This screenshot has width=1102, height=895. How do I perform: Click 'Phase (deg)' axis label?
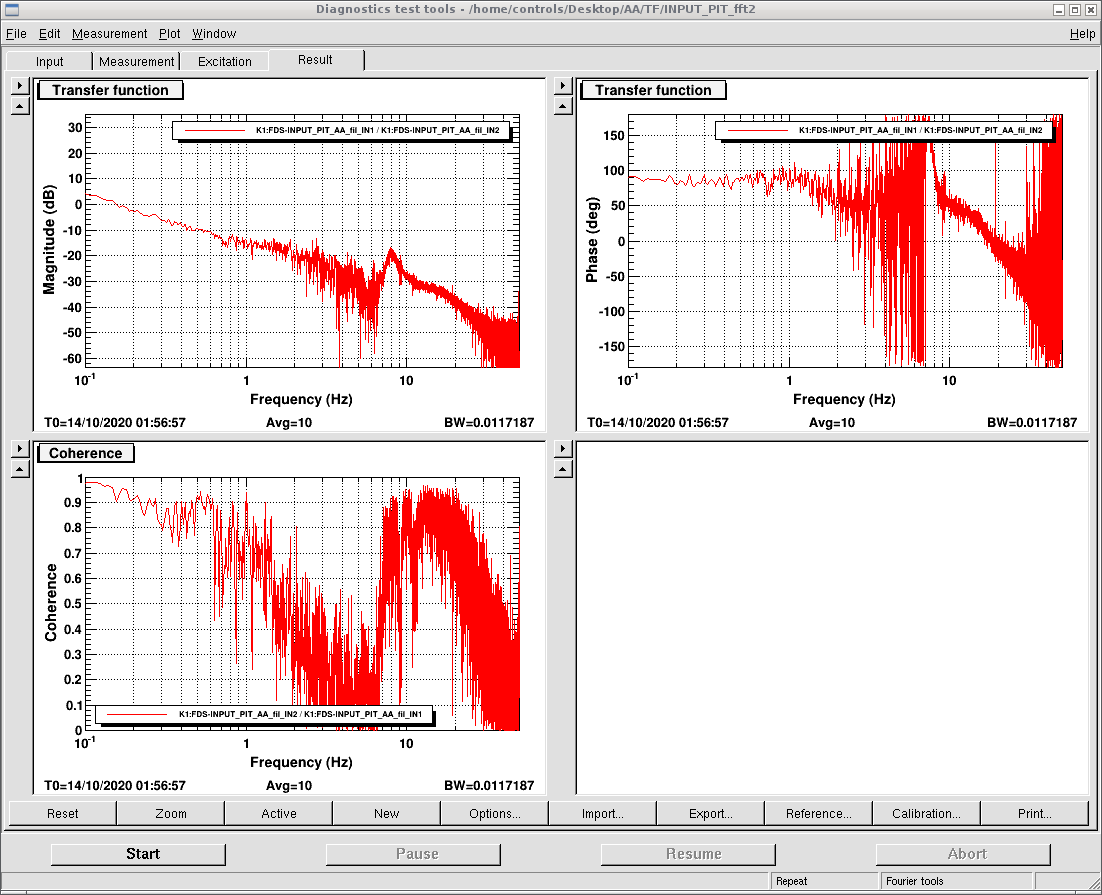pyautogui.click(x=592, y=240)
